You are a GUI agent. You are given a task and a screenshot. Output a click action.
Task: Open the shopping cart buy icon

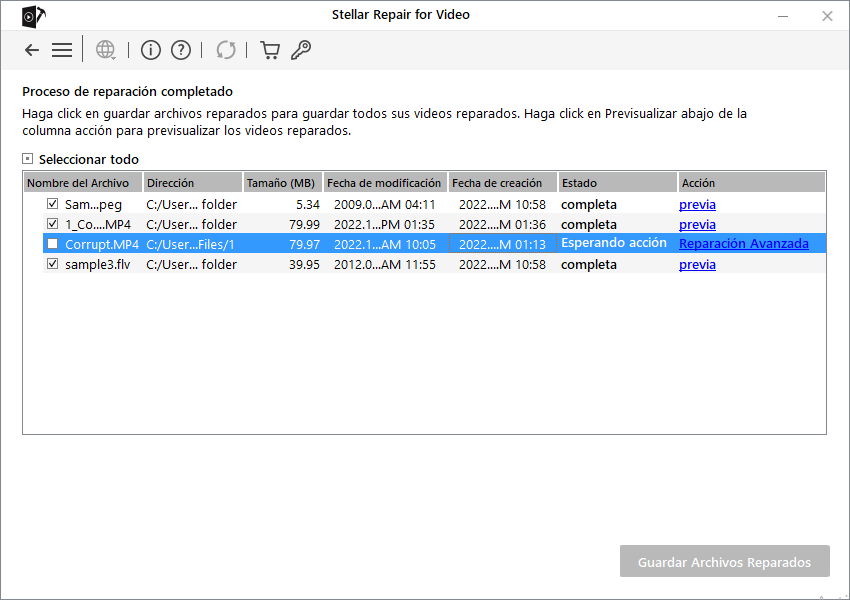click(x=270, y=50)
